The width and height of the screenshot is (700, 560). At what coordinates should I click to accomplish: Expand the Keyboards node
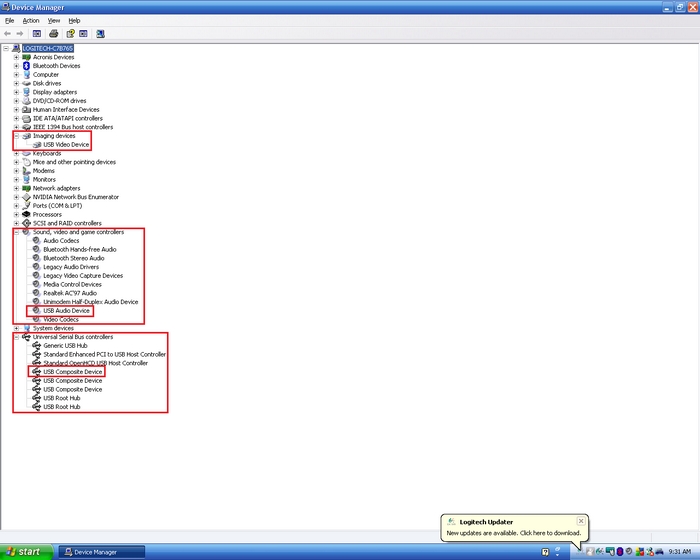pos(16,153)
